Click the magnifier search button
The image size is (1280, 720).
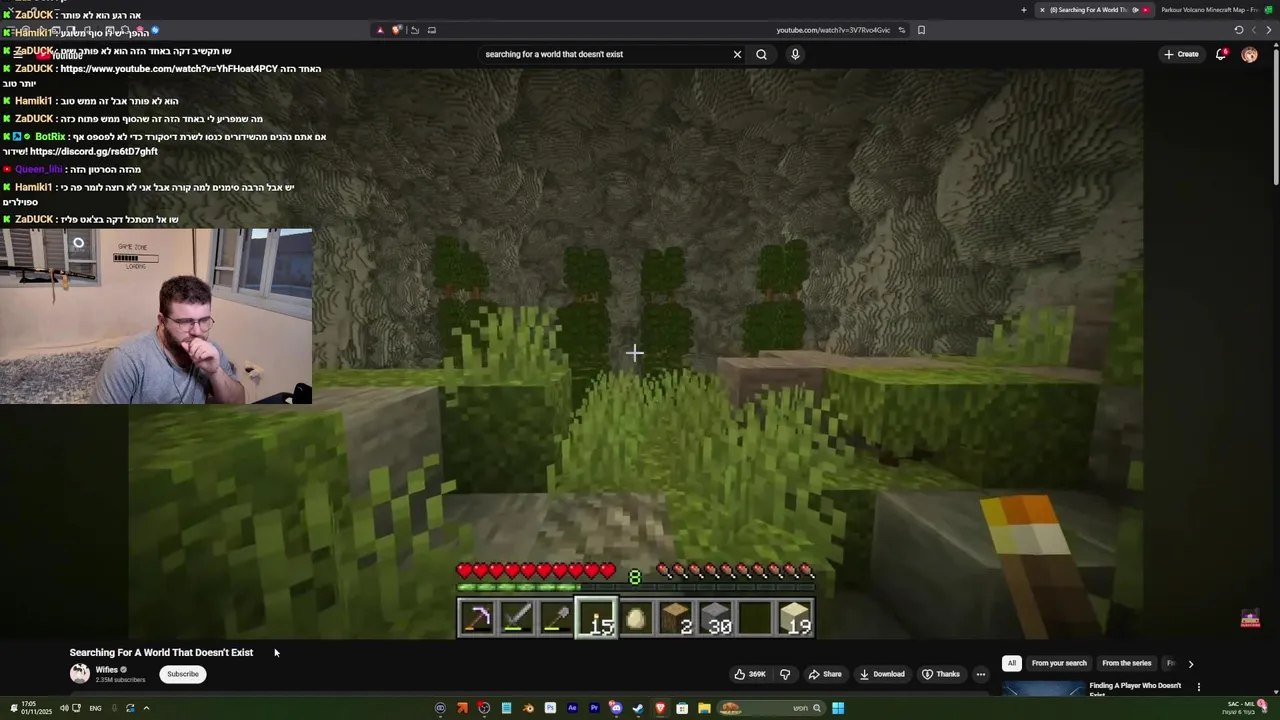coord(761,54)
